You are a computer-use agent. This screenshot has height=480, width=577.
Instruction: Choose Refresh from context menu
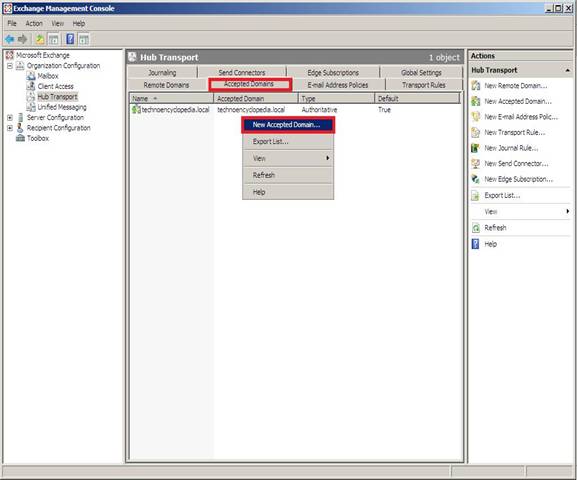coord(288,175)
